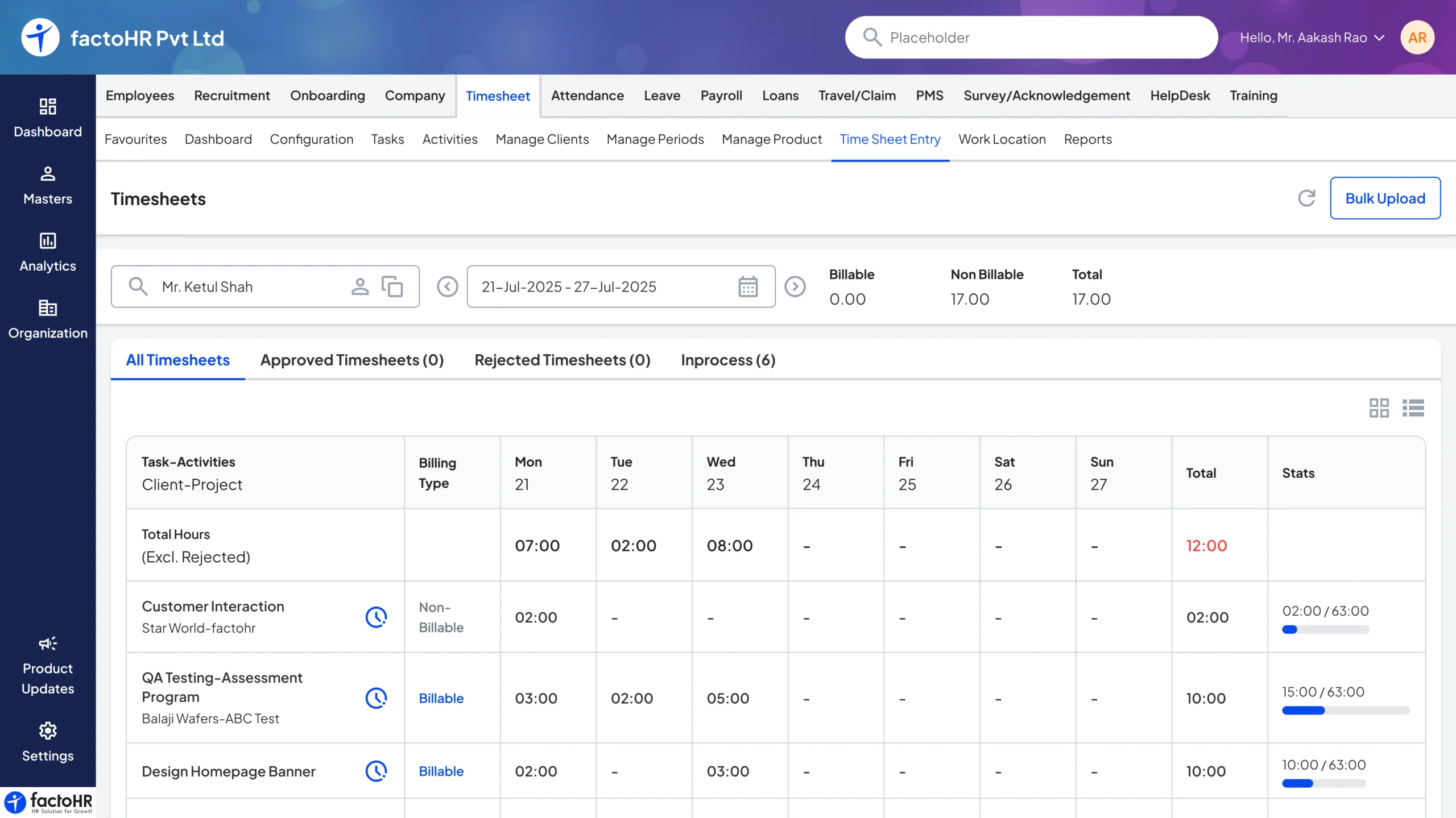This screenshot has height=818, width=1456.
Task: Open Settings gear in the sidebar
Action: click(x=48, y=730)
